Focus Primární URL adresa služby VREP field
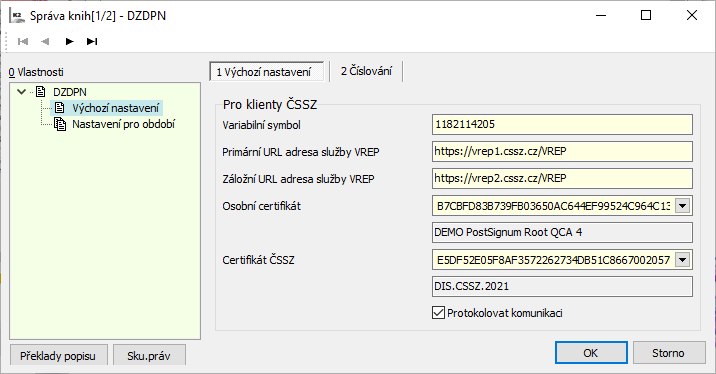 click(562, 151)
